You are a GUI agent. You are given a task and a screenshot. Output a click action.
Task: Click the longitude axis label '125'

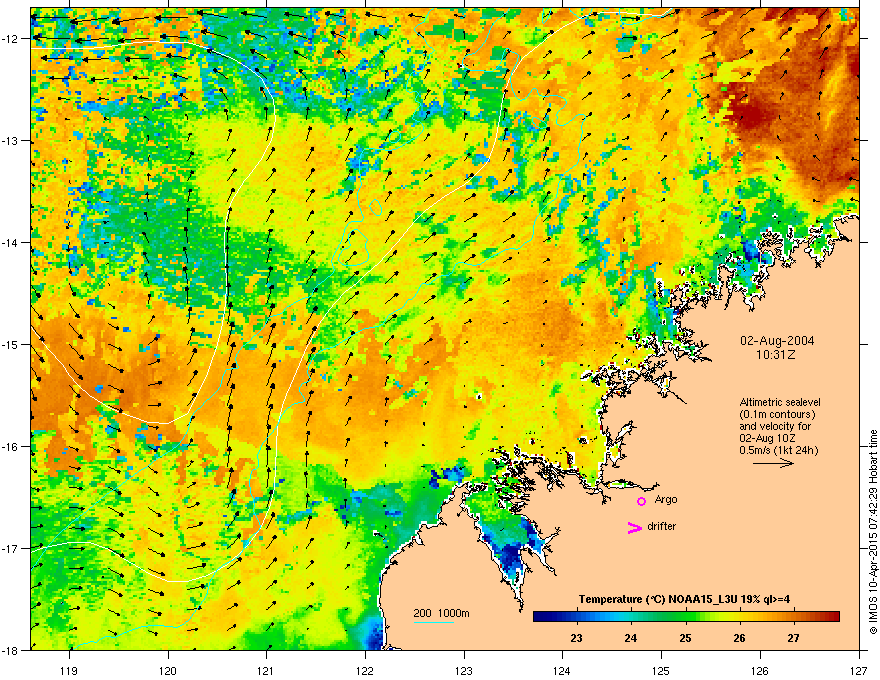661,670
